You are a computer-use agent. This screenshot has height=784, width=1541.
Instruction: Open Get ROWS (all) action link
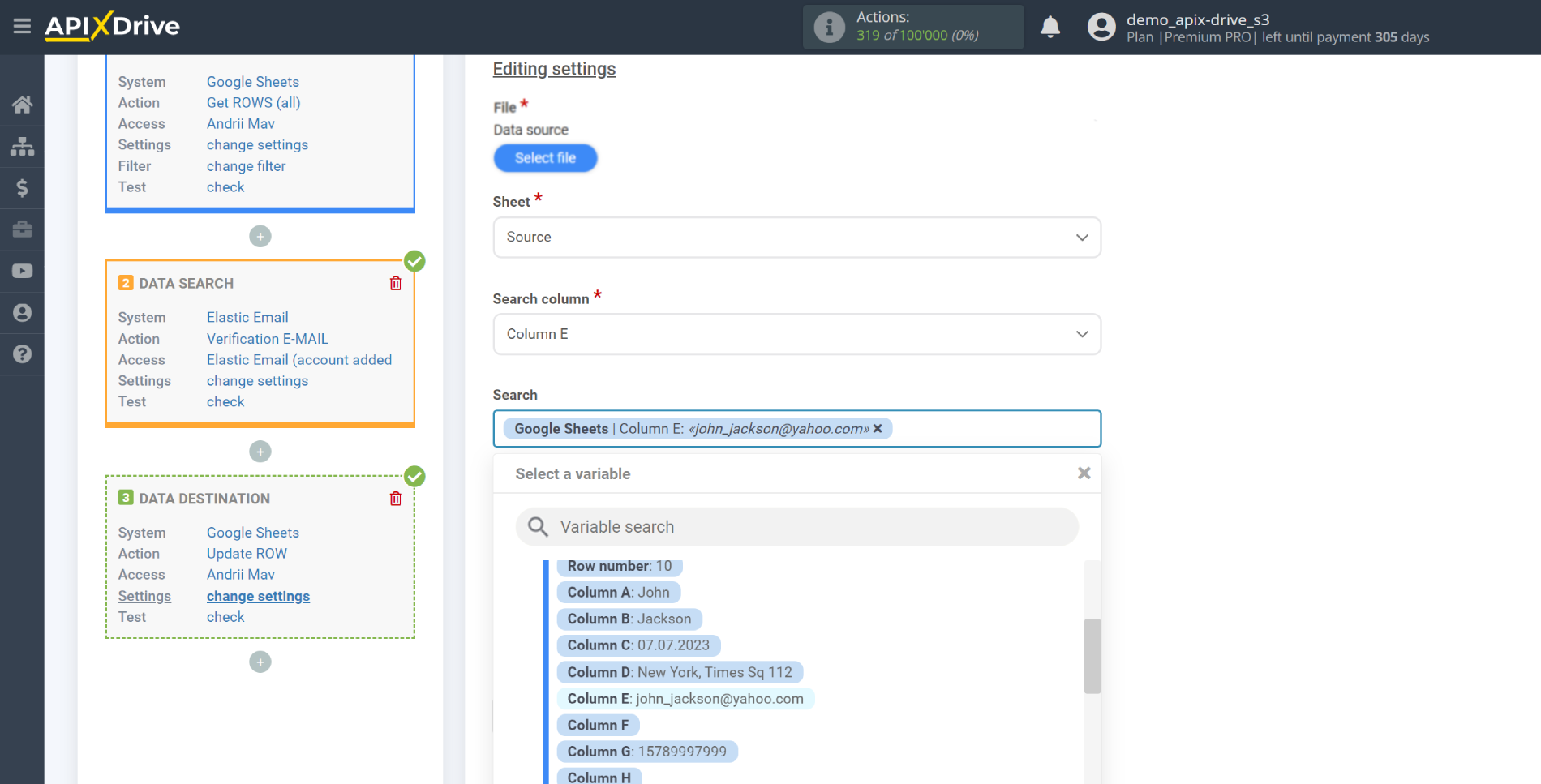click(x=254, y=103)
